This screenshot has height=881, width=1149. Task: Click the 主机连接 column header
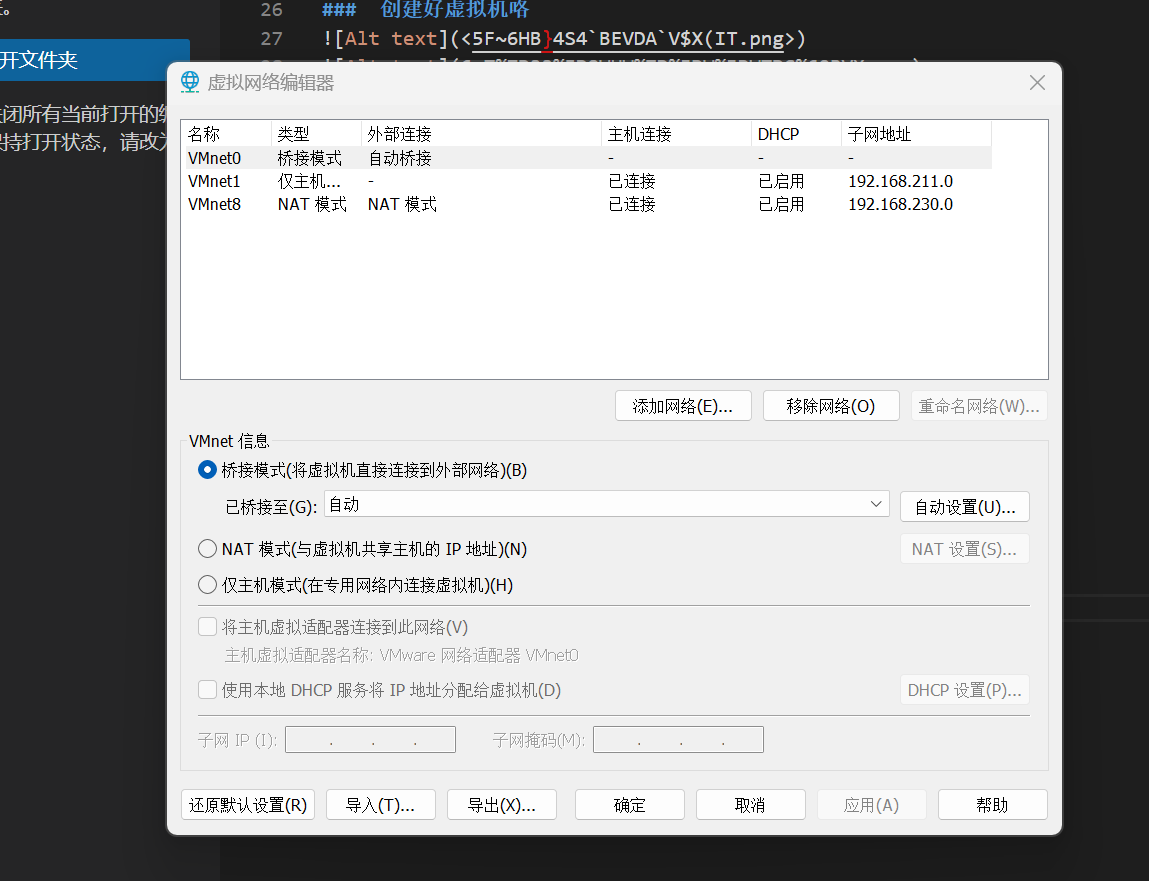click(x=676, y=134)
